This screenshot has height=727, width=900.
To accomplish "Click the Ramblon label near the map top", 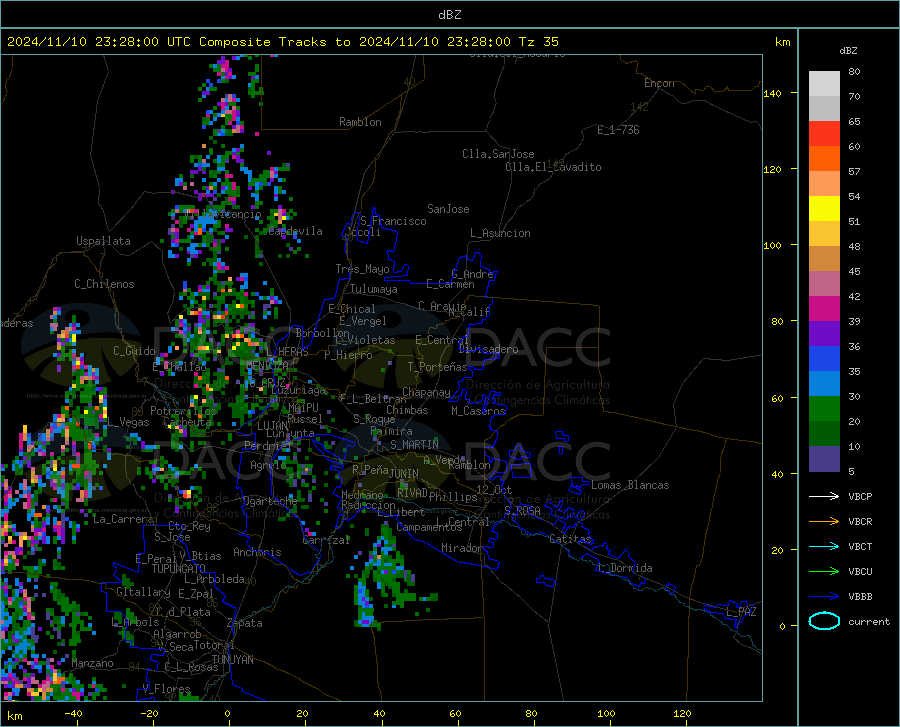I will 360,122.
